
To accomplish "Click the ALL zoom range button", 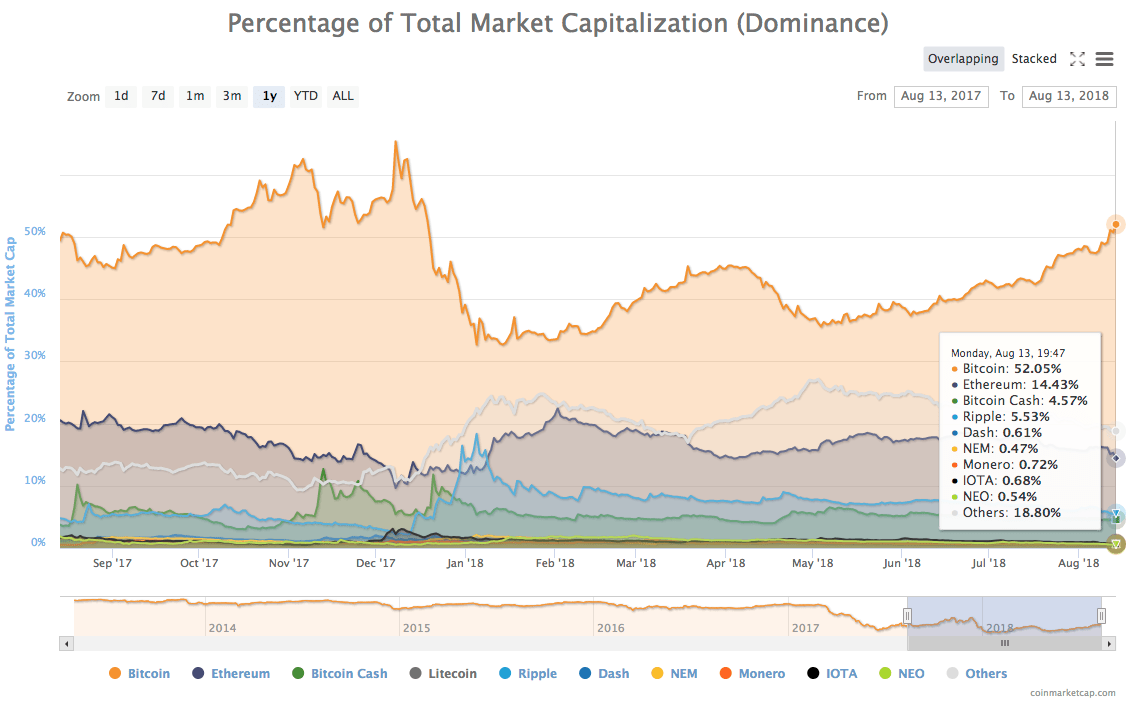I will point(342,96).
